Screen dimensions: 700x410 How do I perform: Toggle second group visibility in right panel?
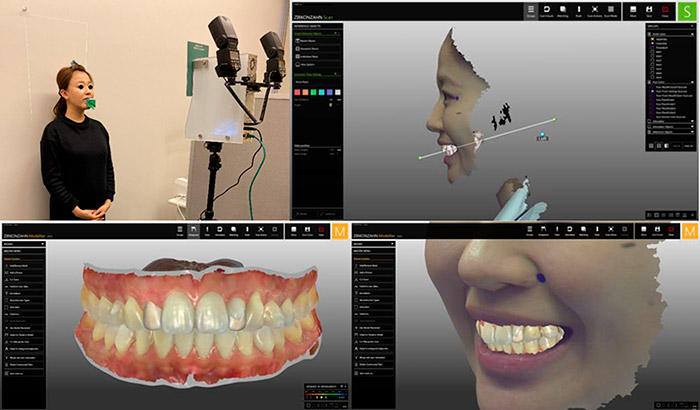pos(652,43)
